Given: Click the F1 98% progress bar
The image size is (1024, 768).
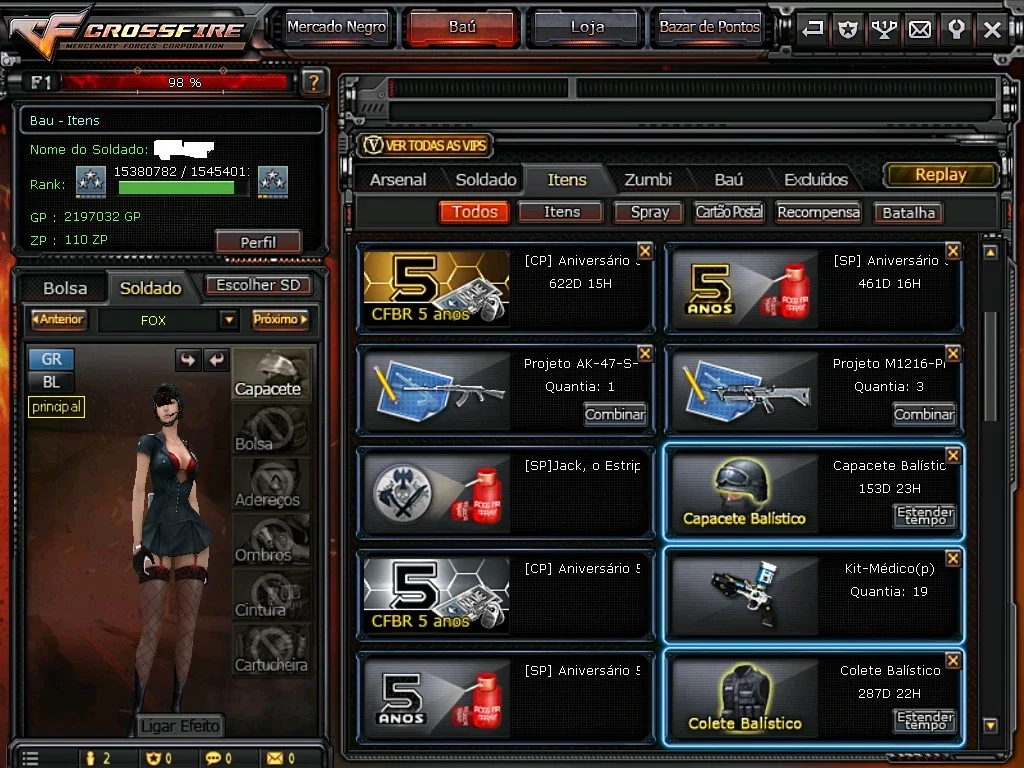Looking at the screenshot, I should pos(175,82).
